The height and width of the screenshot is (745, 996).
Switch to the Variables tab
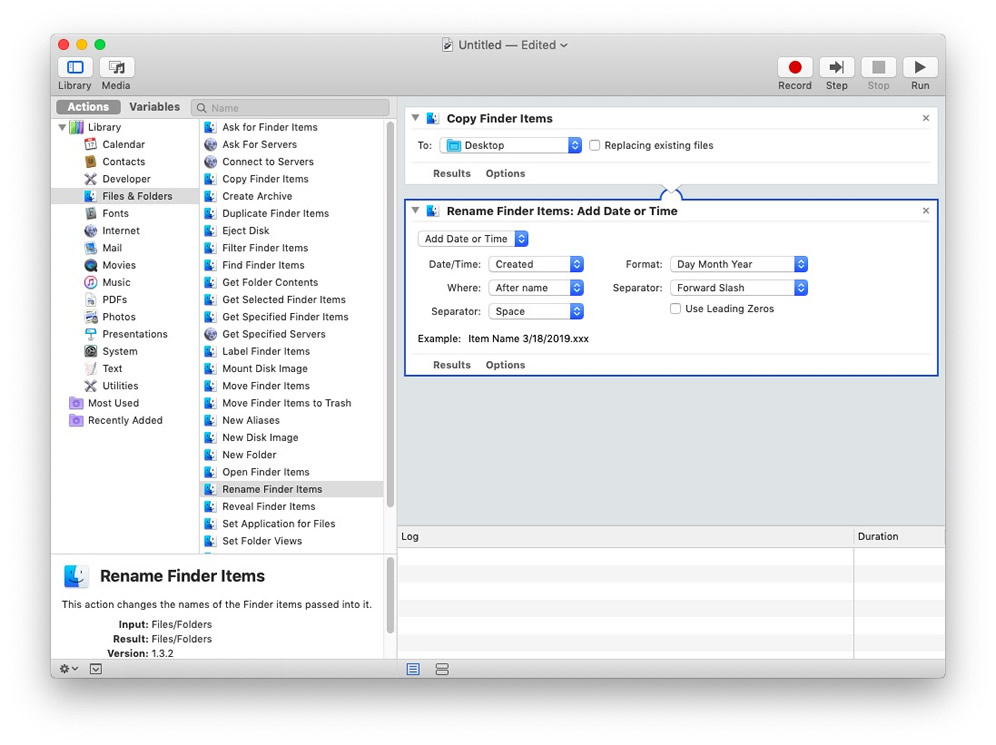click(x=154, y=107)
